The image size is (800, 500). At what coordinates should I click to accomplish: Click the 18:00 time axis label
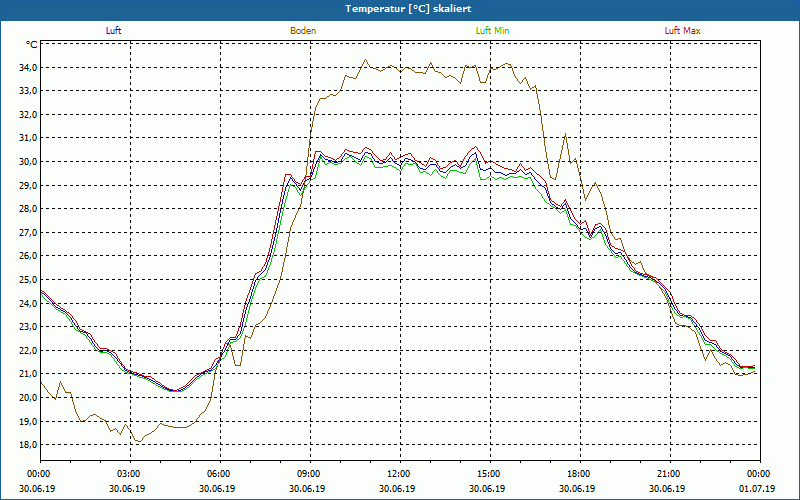[581, 474]
